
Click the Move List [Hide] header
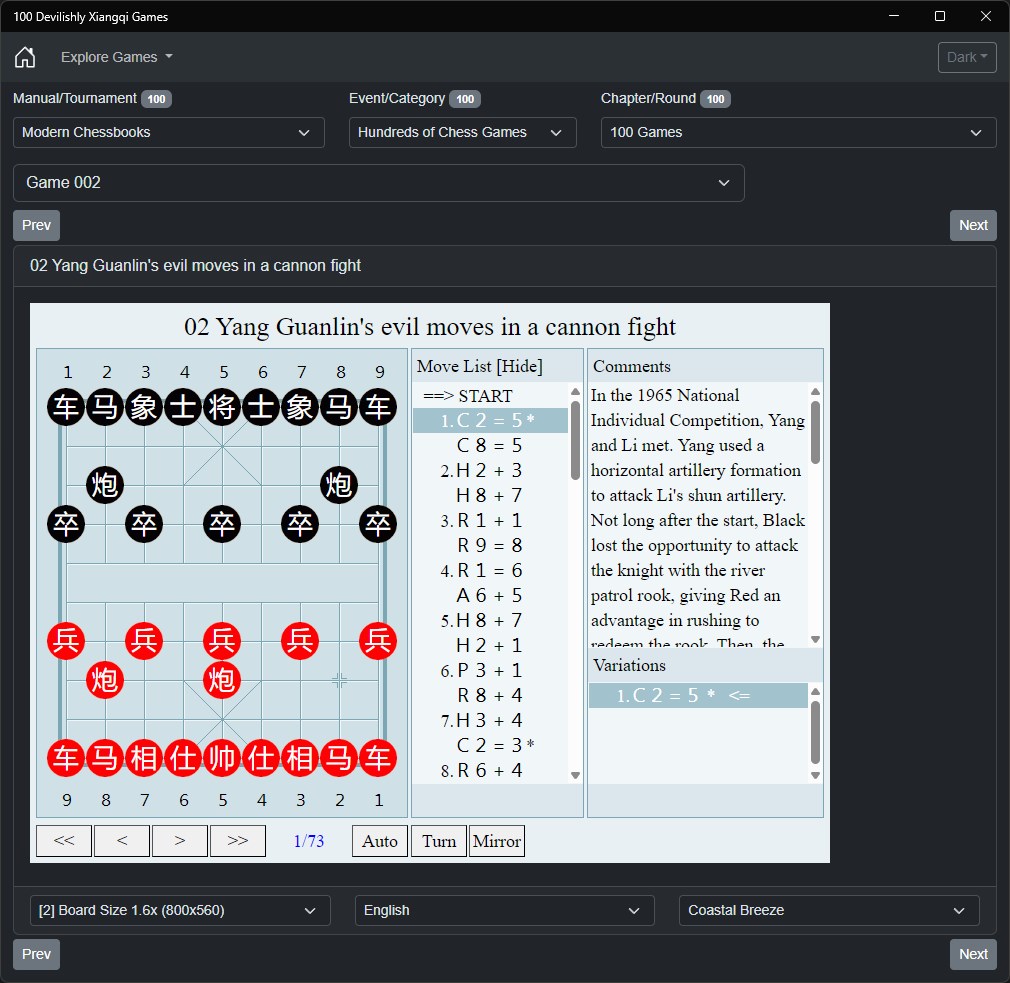(479, 367)
